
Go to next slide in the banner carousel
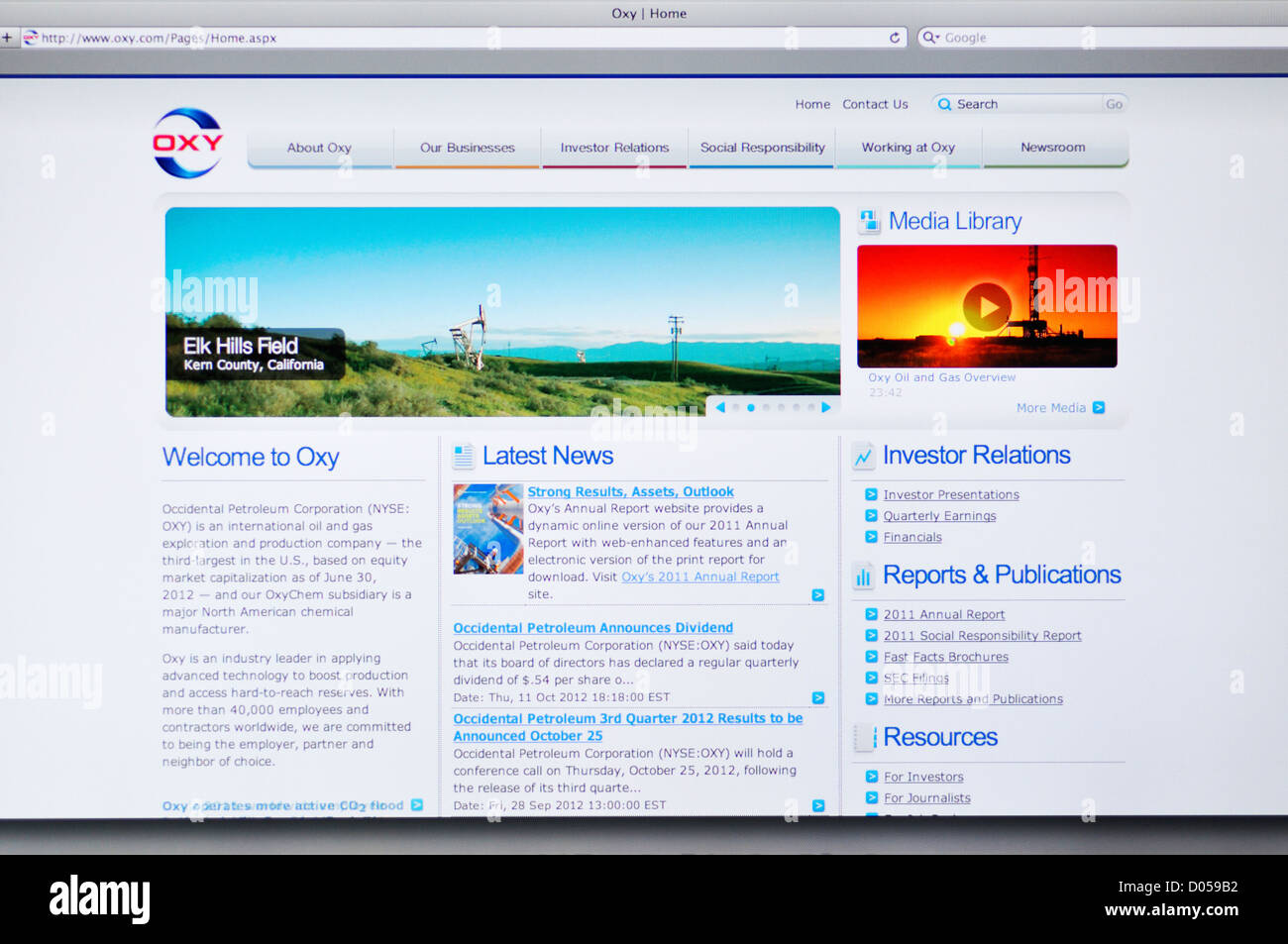point(826,407)
